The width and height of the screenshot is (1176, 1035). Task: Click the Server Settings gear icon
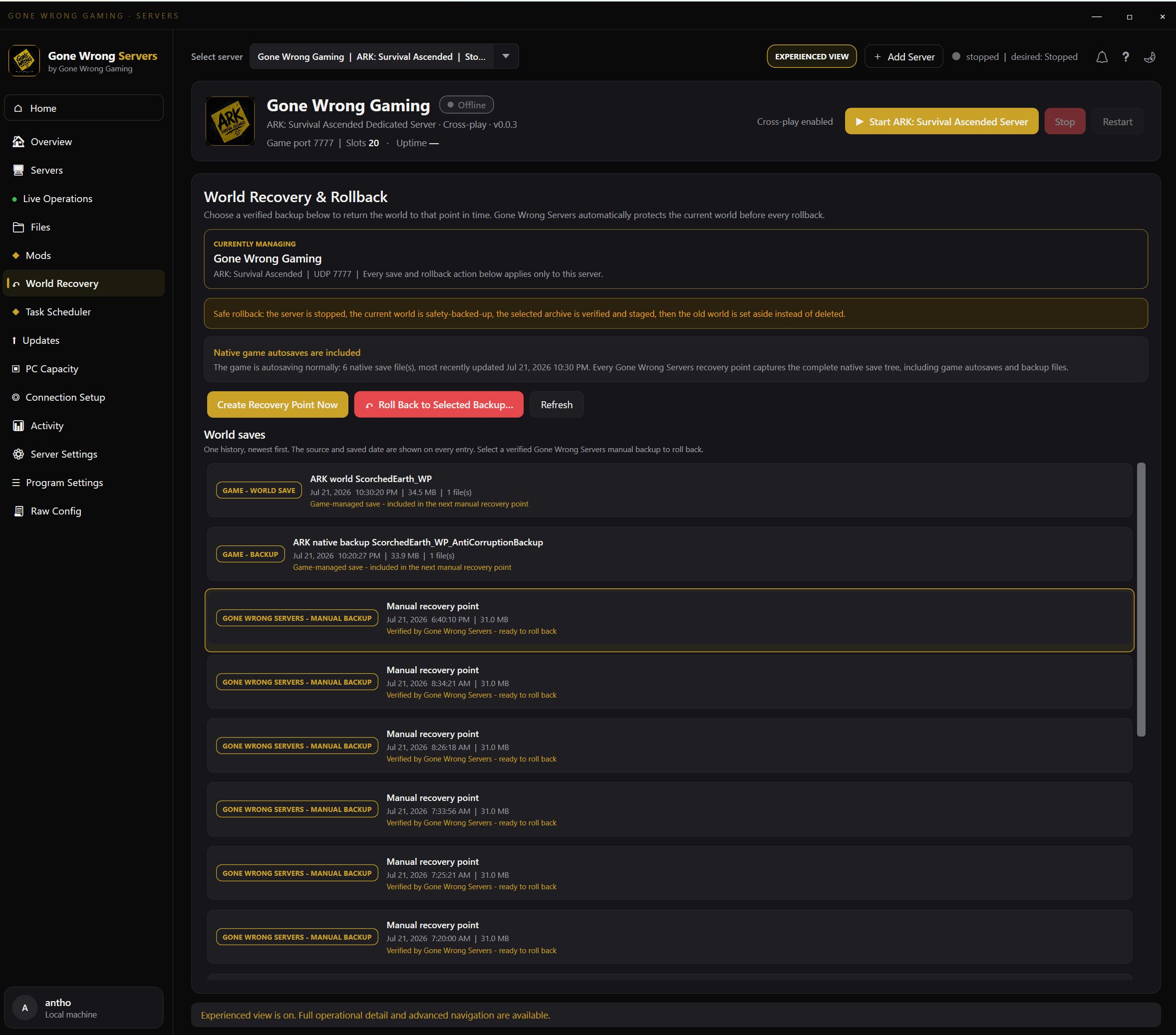pos(18,454)
